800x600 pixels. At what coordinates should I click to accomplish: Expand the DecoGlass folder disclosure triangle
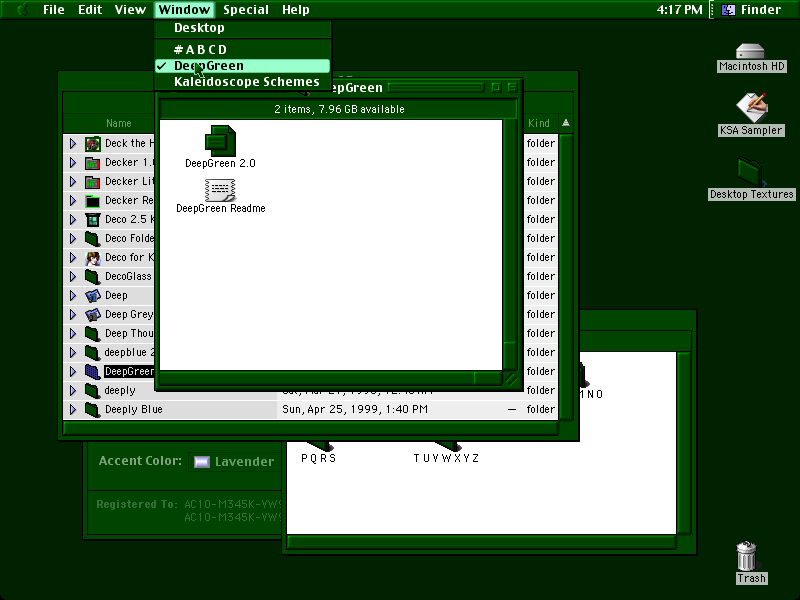click(x=72, y=276)
